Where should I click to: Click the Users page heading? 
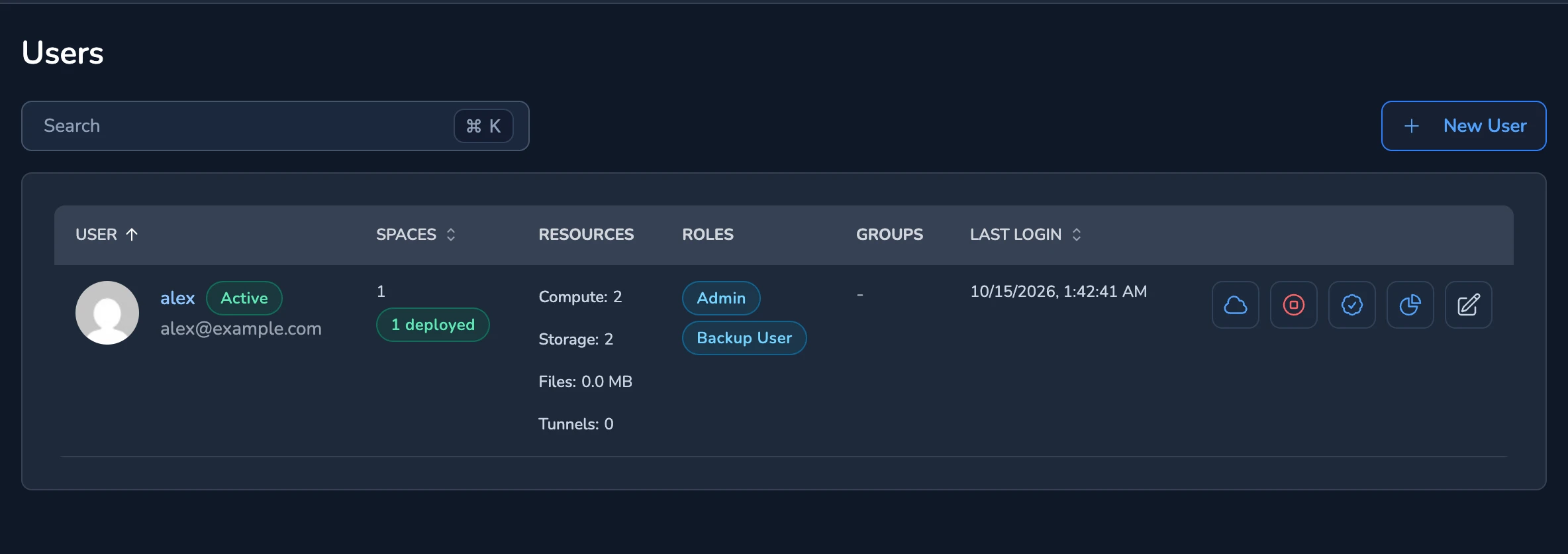click(63, 53)
